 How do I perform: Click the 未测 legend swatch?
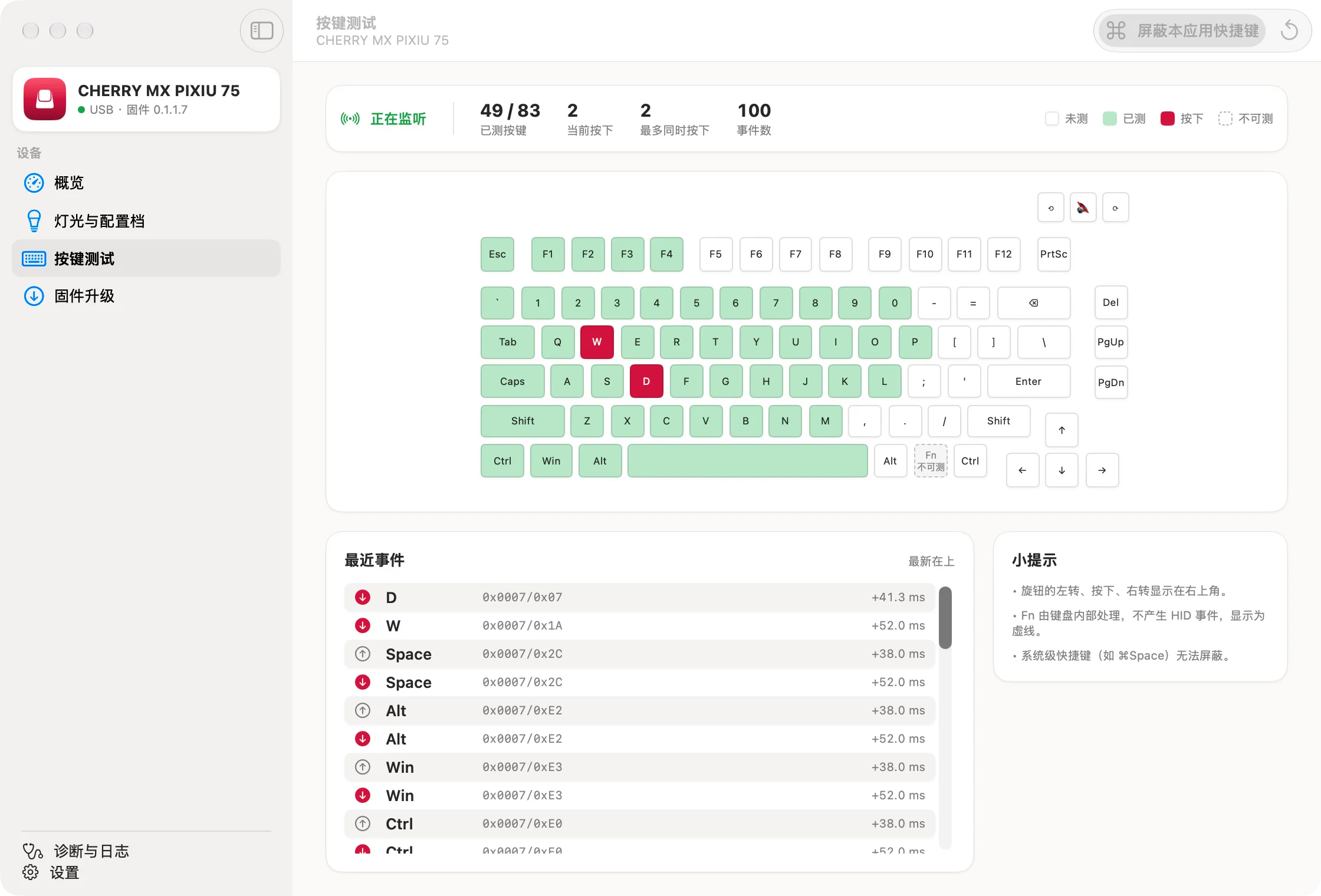click(x=1052, y=118)
